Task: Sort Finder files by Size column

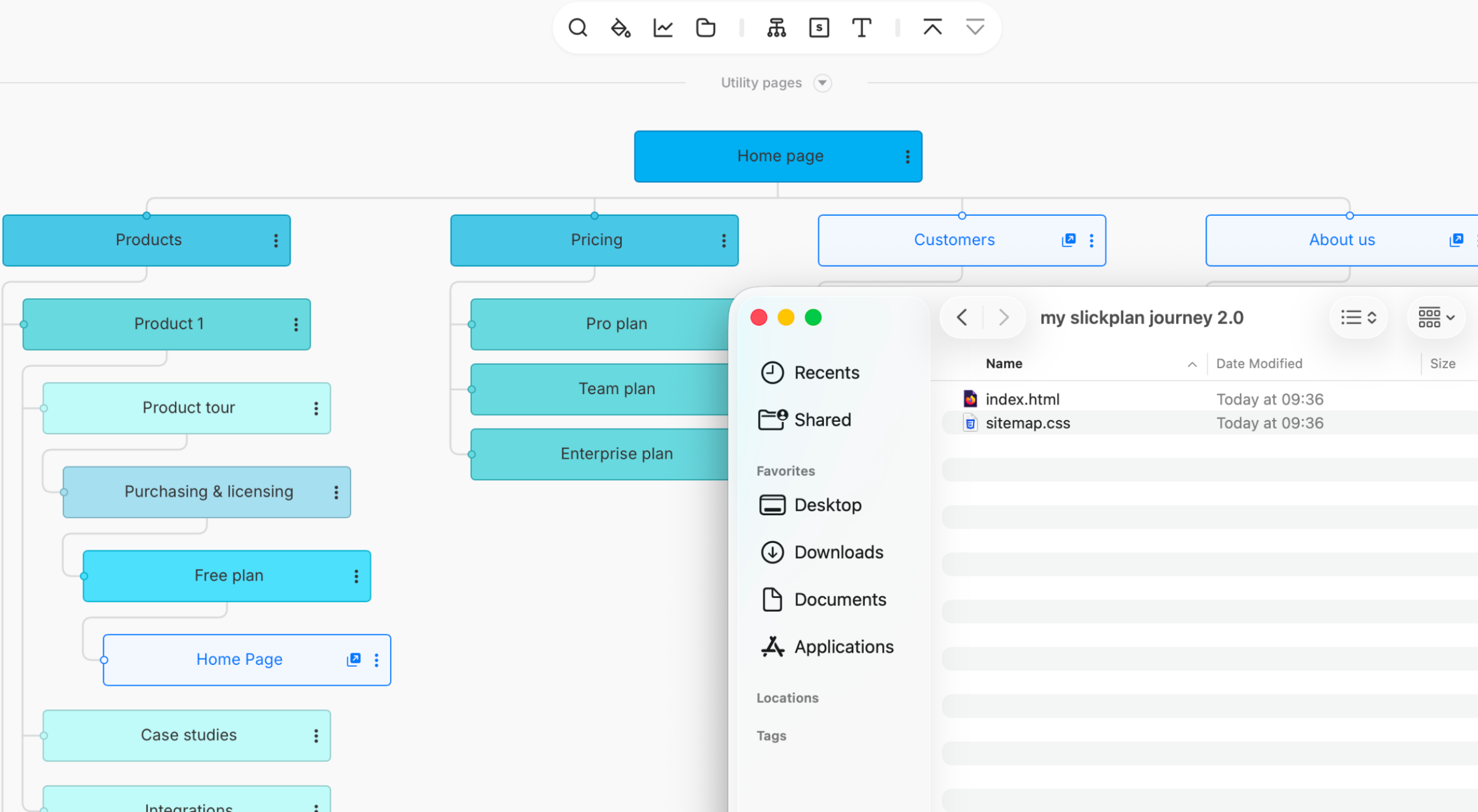Action: coord(1442,364)
